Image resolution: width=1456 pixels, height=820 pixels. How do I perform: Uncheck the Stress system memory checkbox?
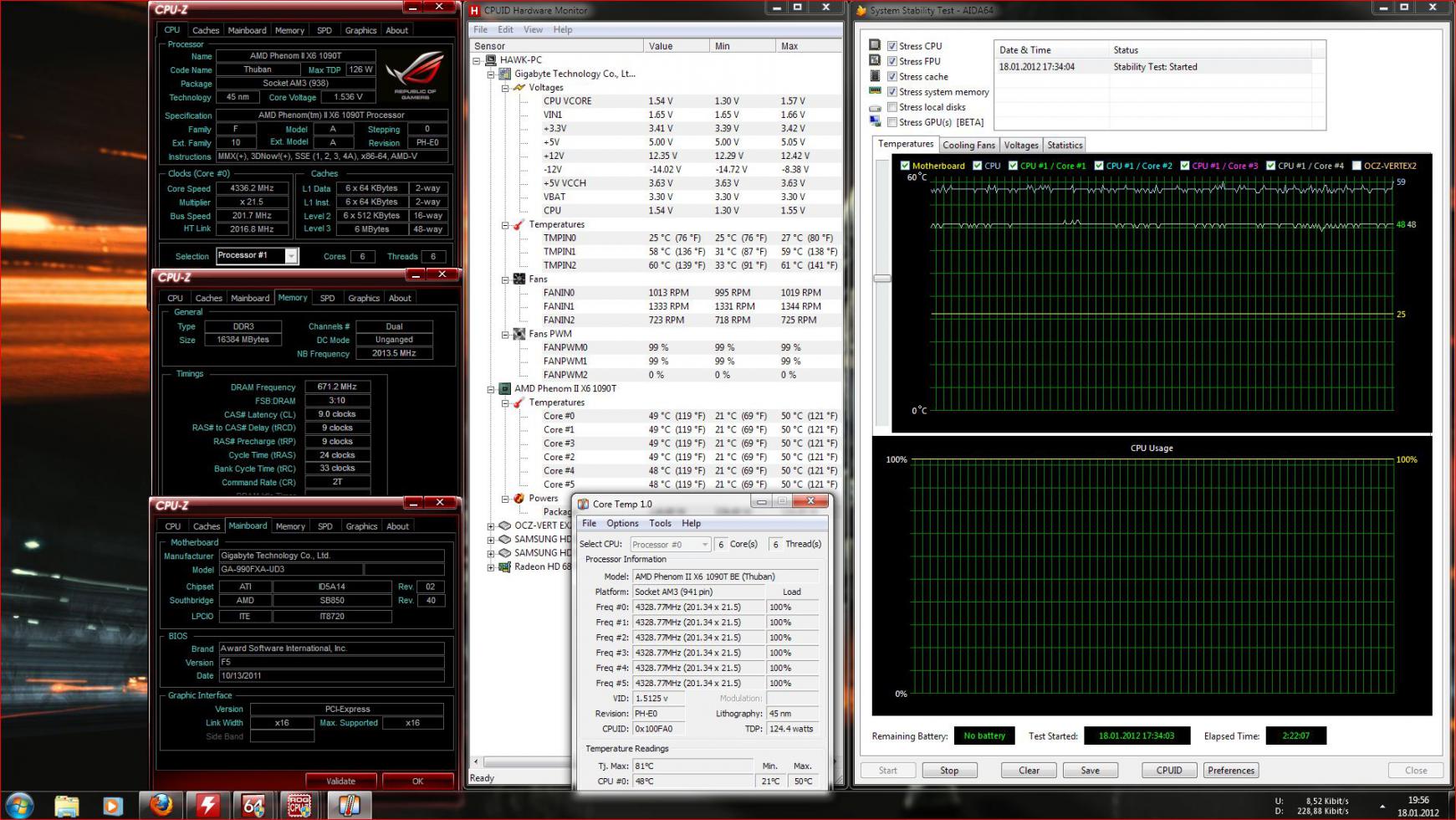pos(892,92)
